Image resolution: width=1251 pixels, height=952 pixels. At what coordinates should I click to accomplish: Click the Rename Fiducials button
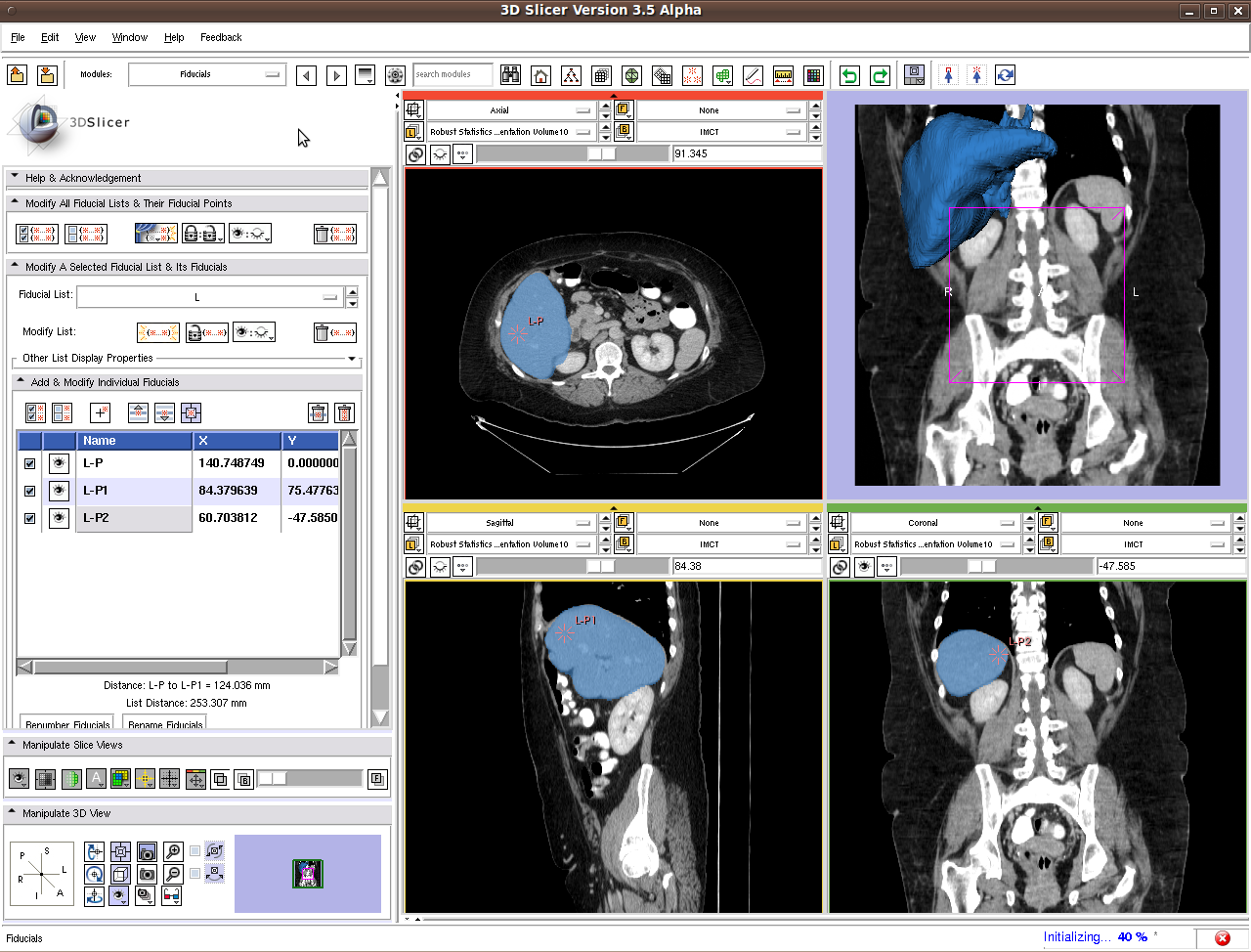click(165, 724)
